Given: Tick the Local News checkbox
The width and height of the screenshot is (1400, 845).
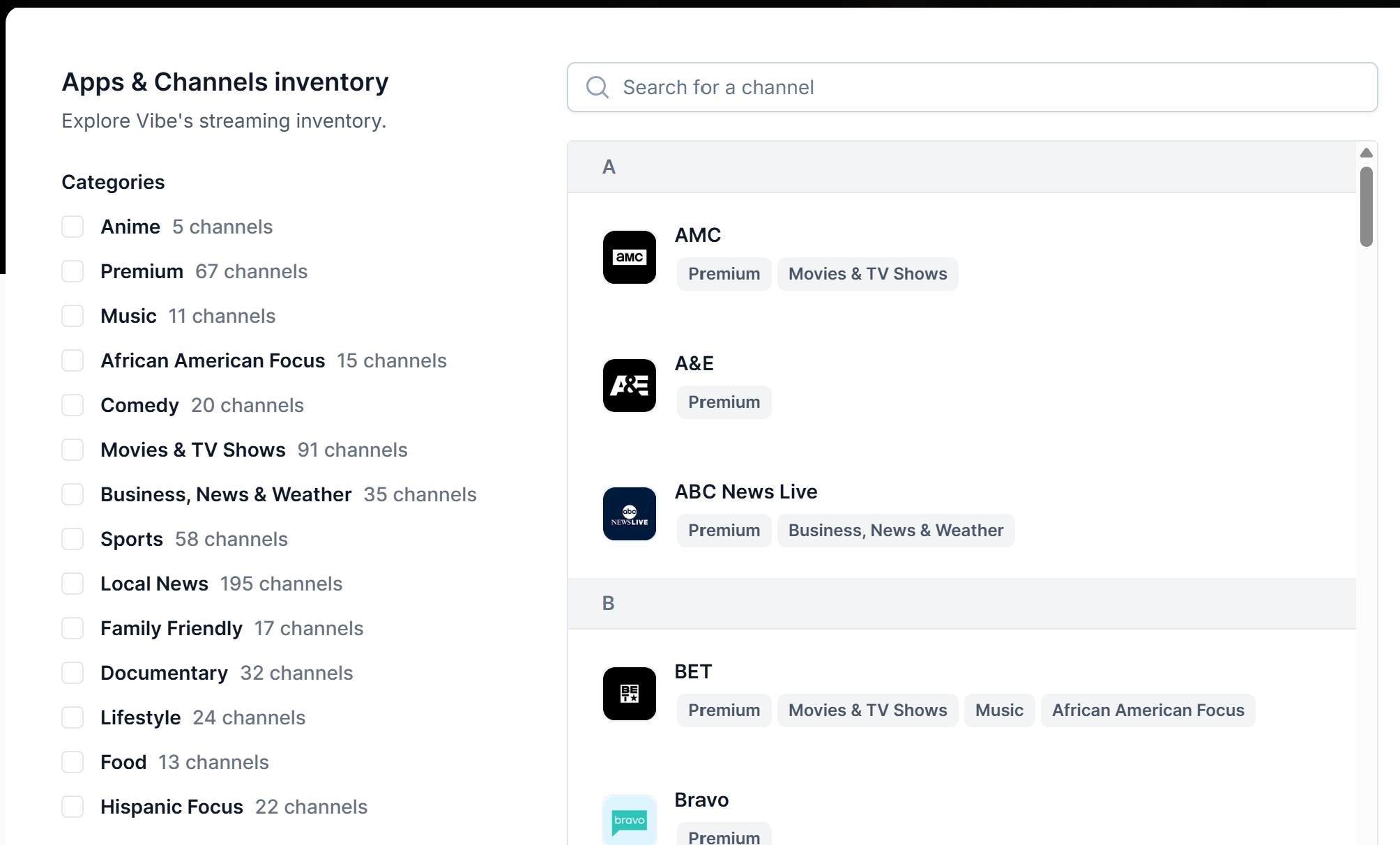Looking at the screenshot, I should point(73,584).
